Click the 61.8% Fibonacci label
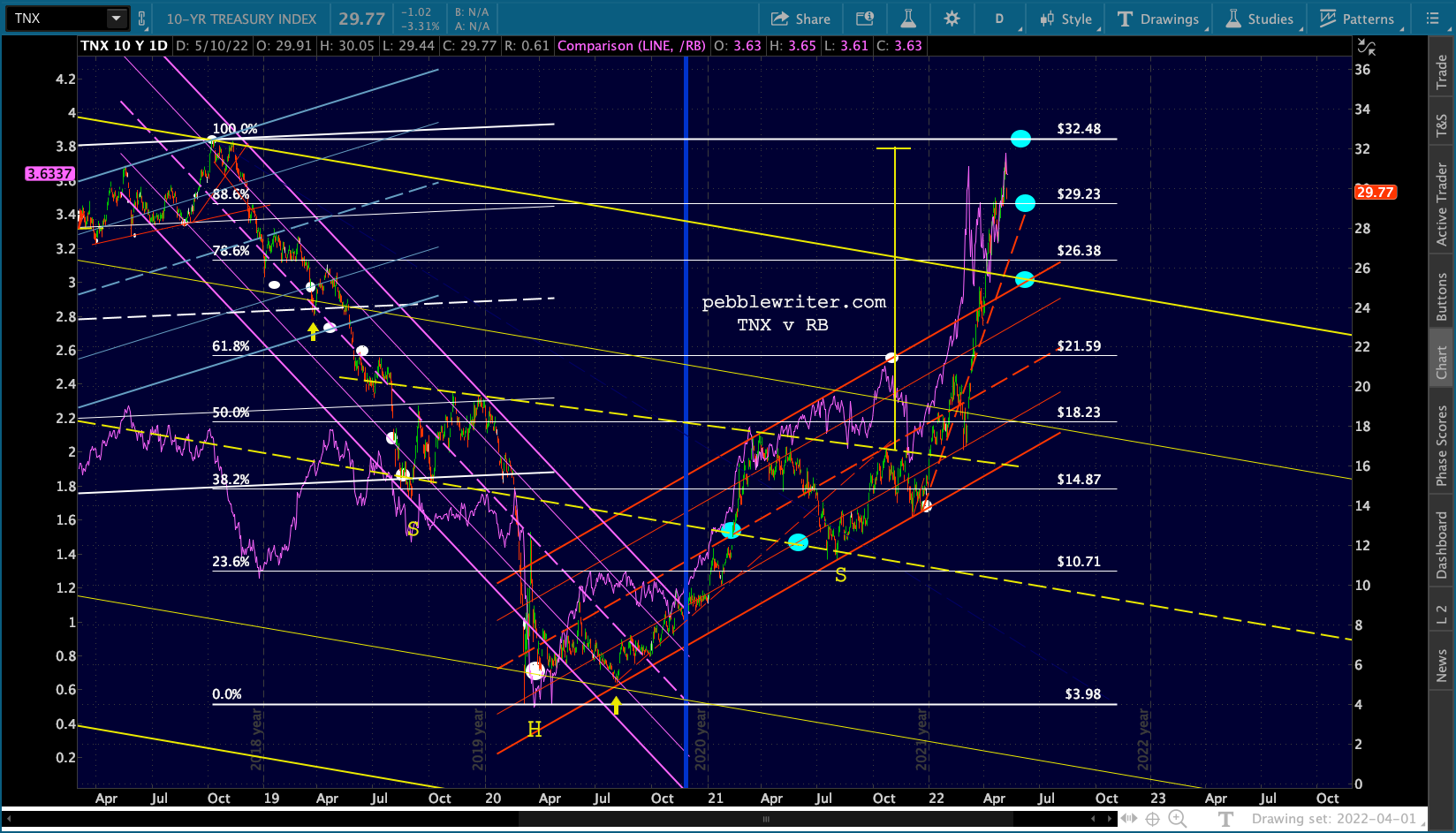 (x=231, y=345)
